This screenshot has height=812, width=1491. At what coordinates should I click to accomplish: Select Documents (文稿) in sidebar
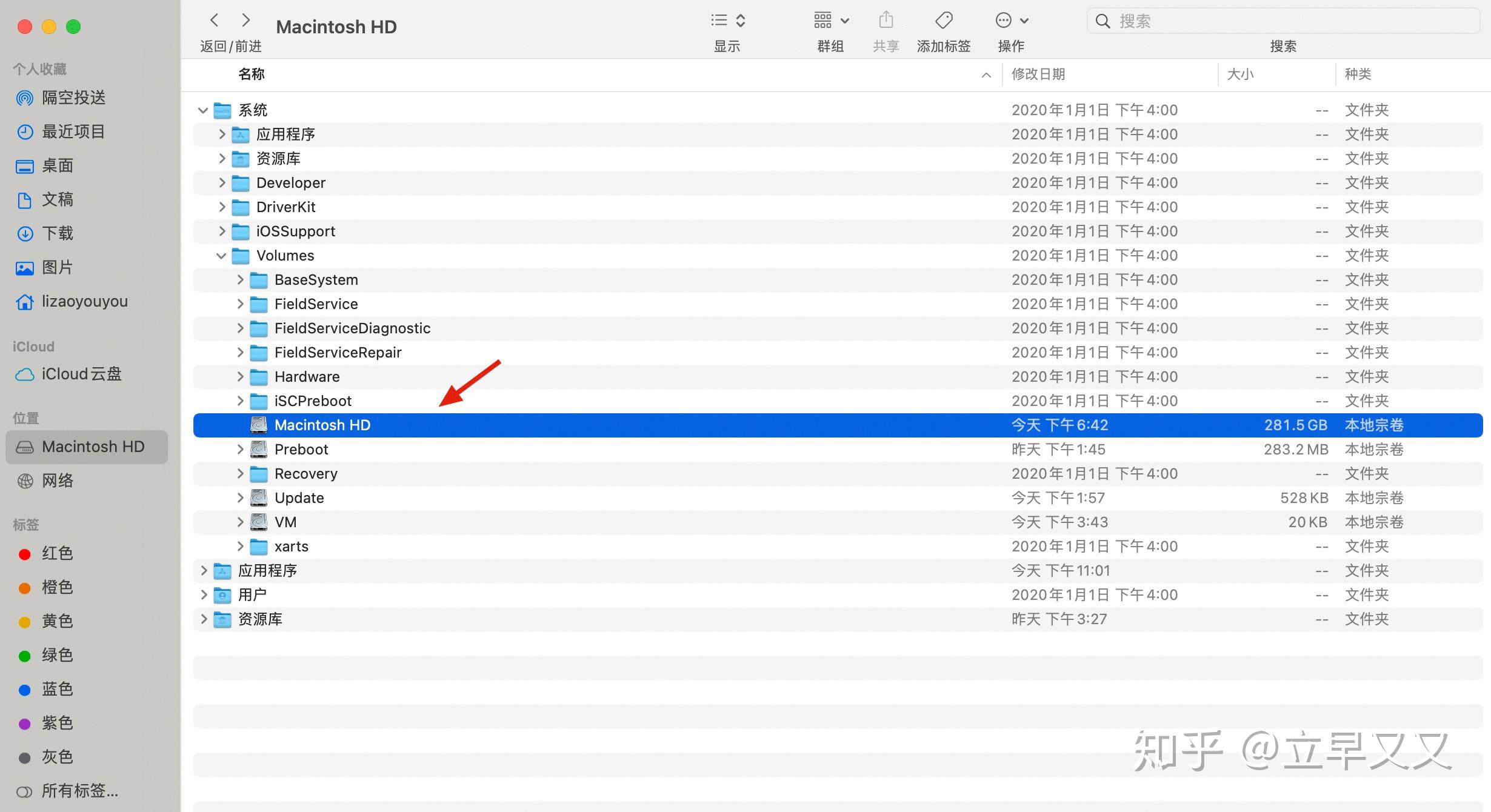coord(57,199)
